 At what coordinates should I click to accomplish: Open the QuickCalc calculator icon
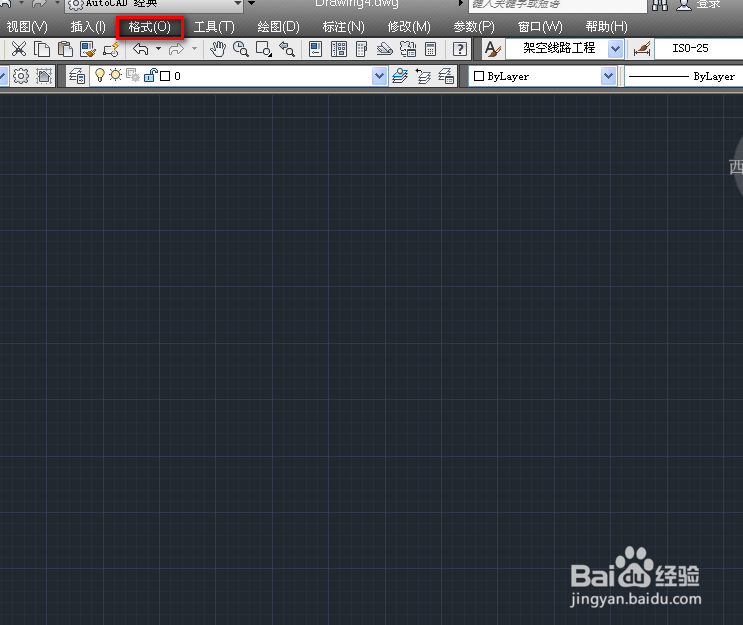click(430, 49)
